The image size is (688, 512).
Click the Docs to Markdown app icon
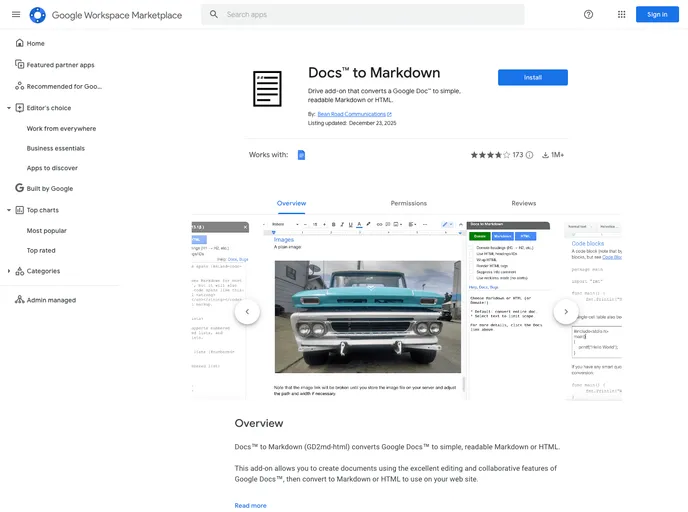[x=267, y=88]
